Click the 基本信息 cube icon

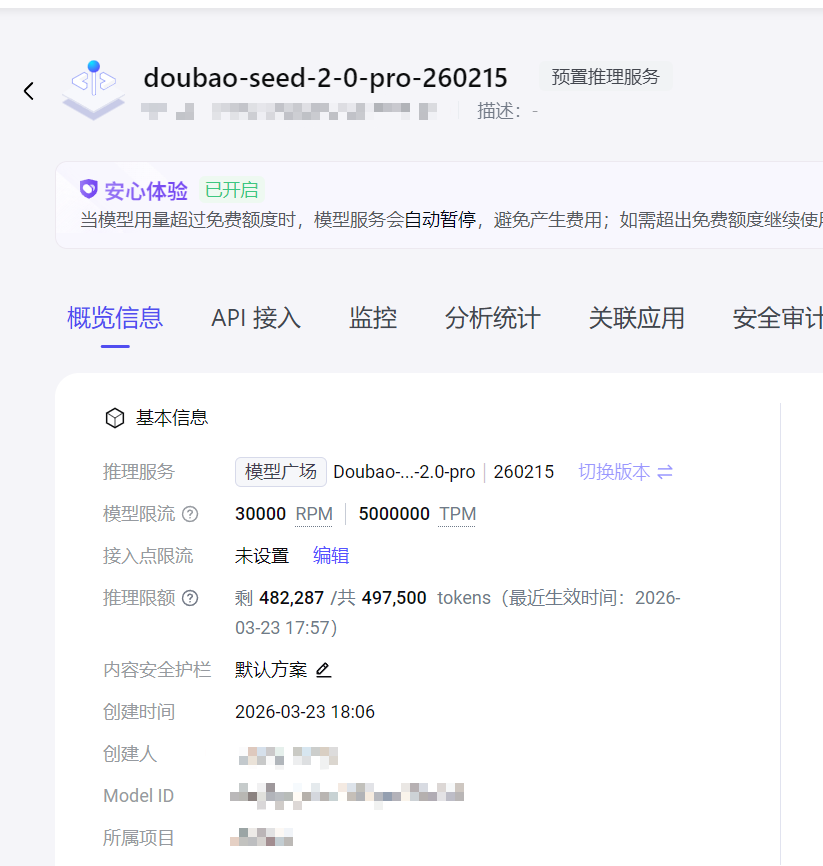[x=115, y=418]
